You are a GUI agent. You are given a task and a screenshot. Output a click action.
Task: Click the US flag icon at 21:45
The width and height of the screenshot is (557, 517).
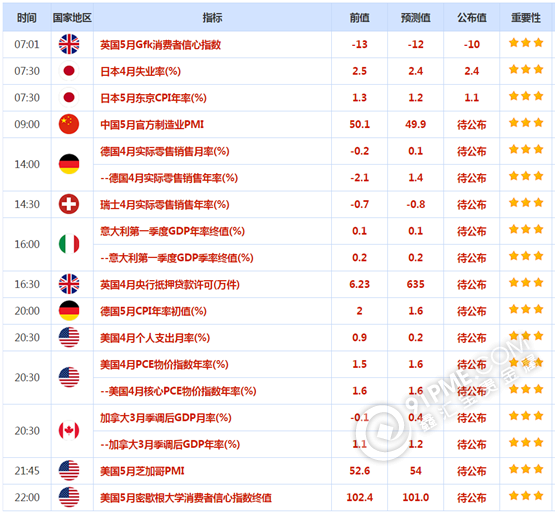[x=69, y=470]
